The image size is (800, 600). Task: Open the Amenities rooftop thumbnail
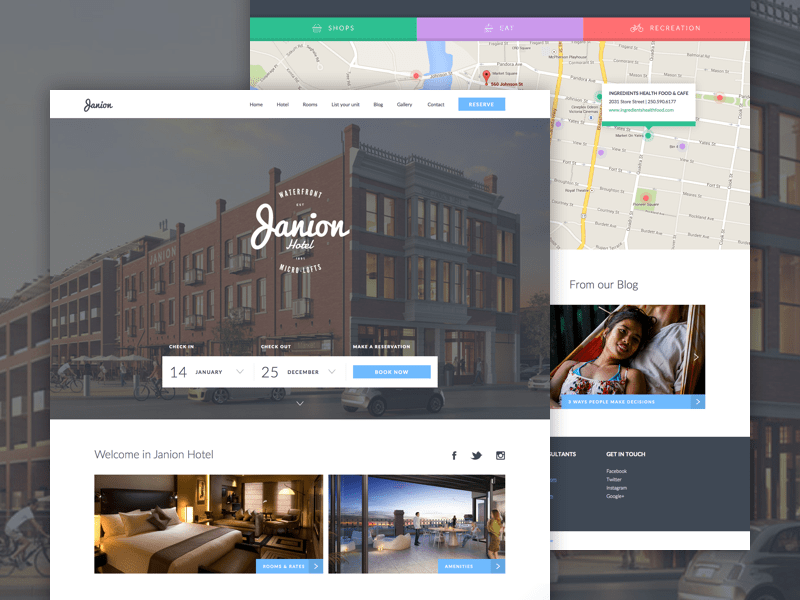[x=416, y=523]
